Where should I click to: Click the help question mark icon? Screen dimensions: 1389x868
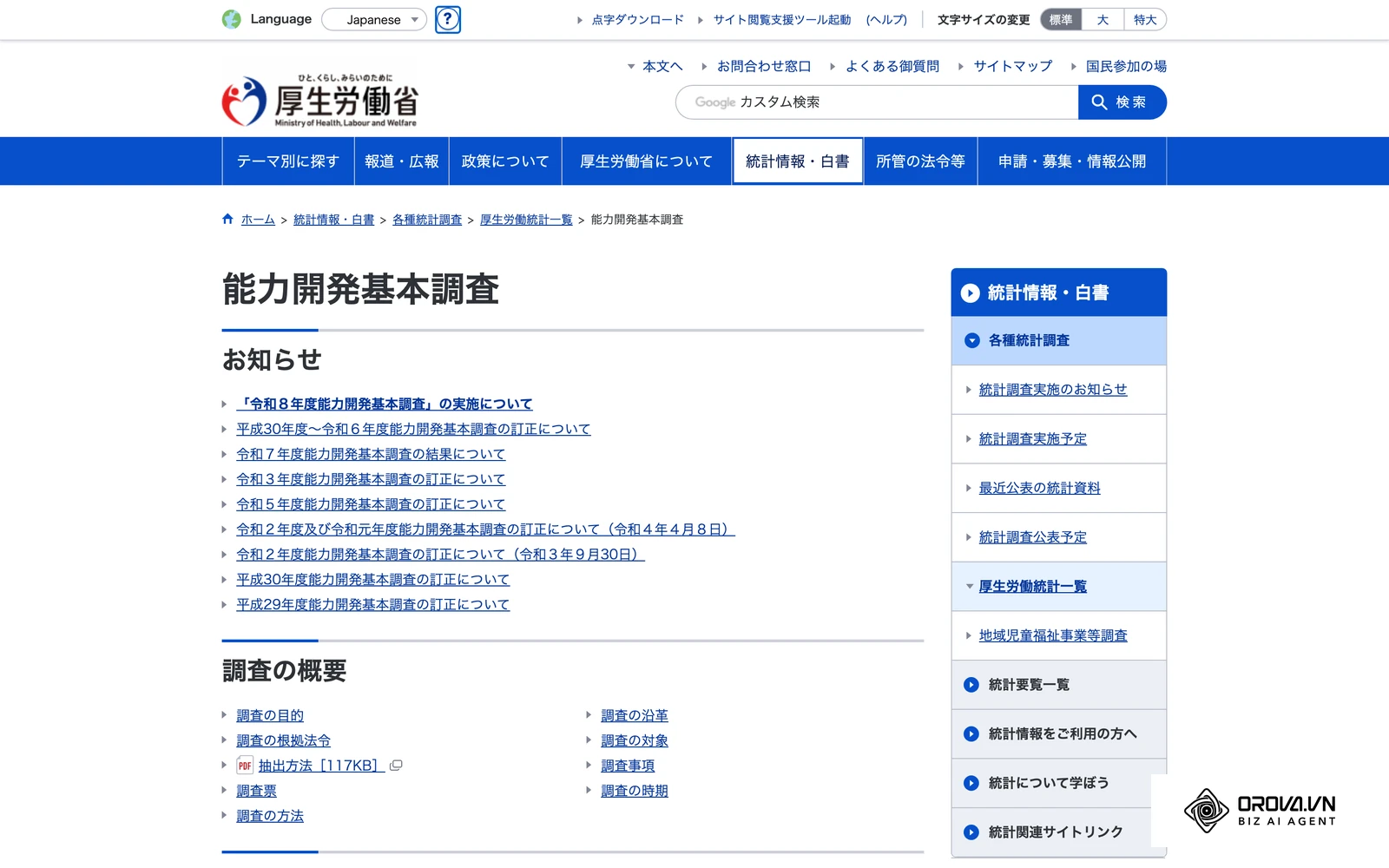(448, 19)
